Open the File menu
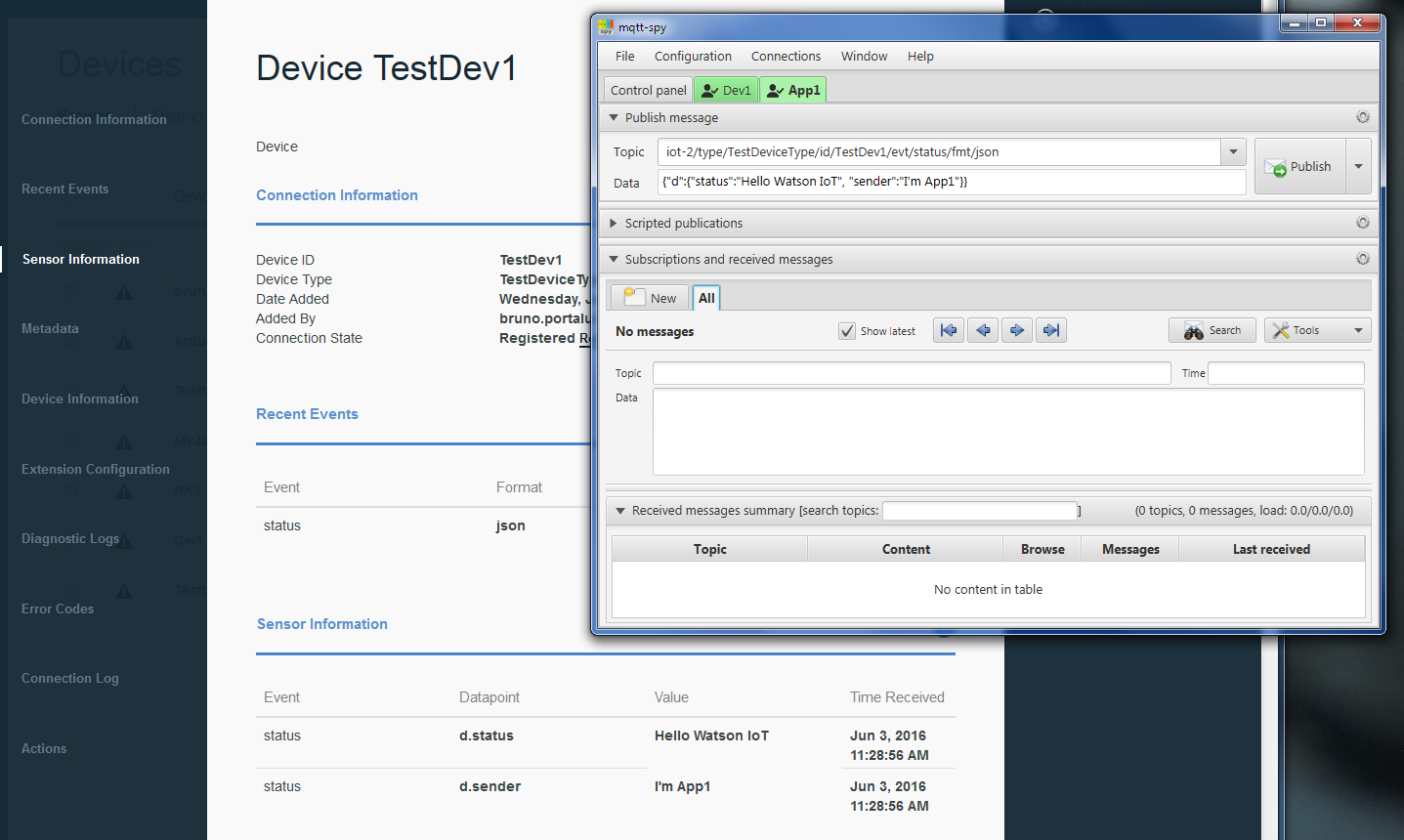Viewport: 1404px width, 840px height. (x=625, y=56)
